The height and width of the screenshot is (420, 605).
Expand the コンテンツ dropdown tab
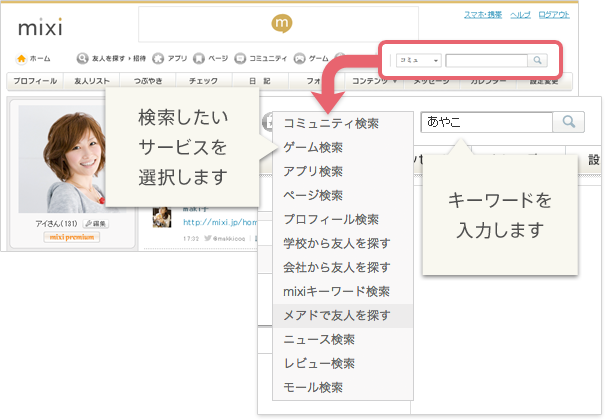tap(373, 81)
